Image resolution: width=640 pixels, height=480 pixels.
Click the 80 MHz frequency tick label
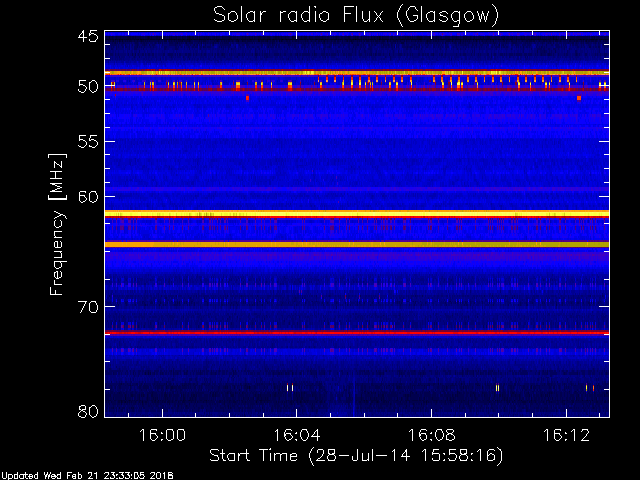[87, 411]
